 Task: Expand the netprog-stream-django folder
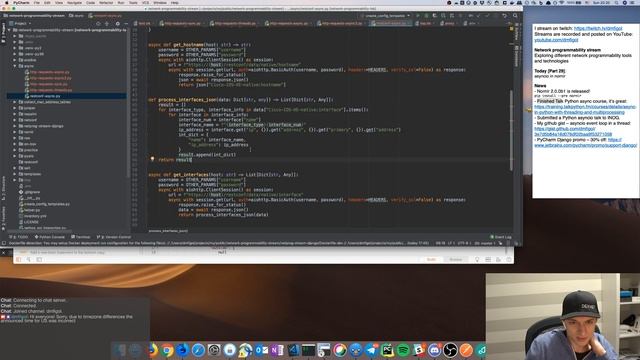(x=15, y=126)
